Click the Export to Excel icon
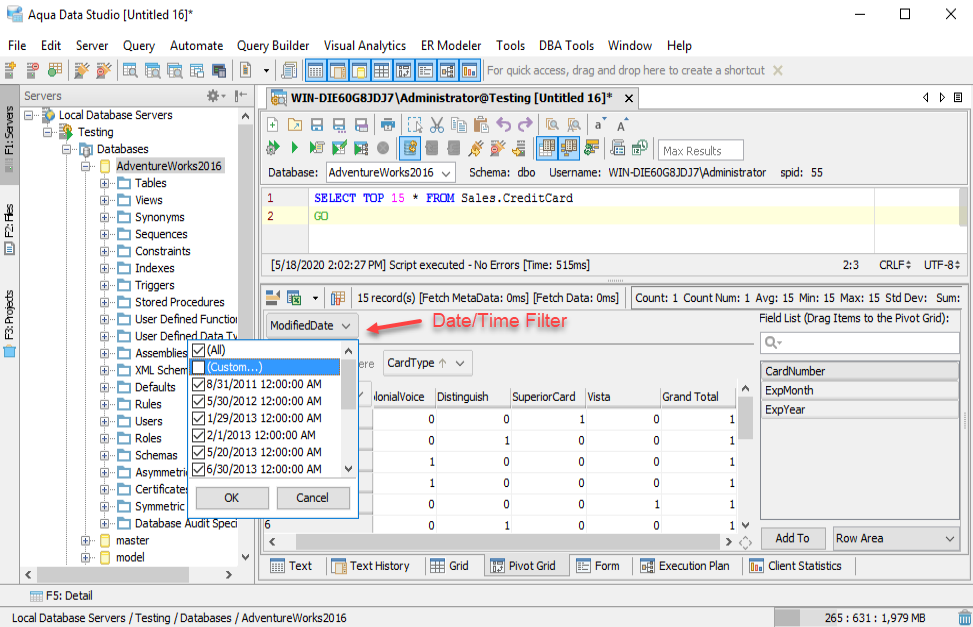 pyautogui.click(x=295, y=298)
